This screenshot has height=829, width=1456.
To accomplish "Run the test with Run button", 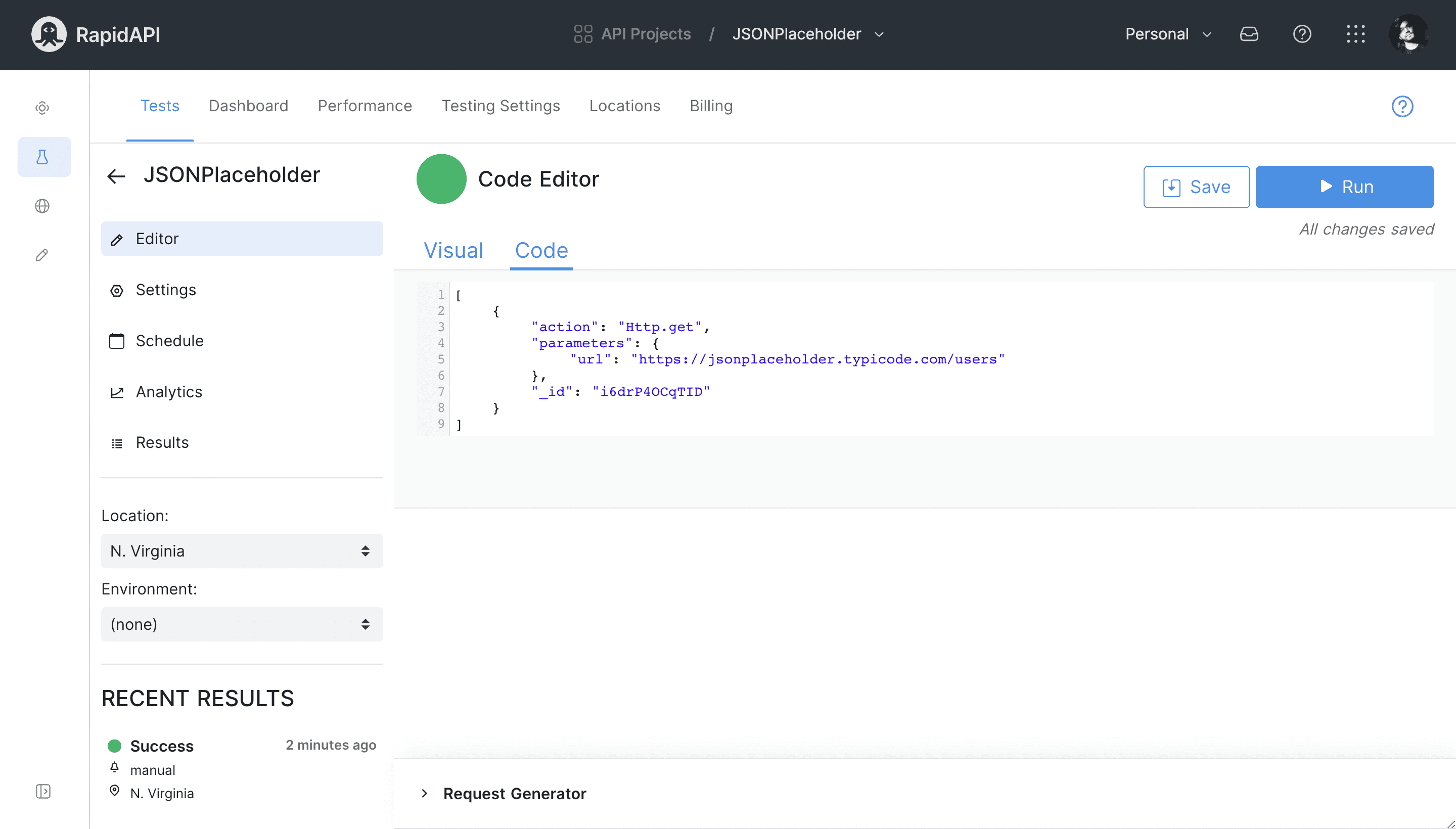I will pyautogui.click(x=1344, y=187).
